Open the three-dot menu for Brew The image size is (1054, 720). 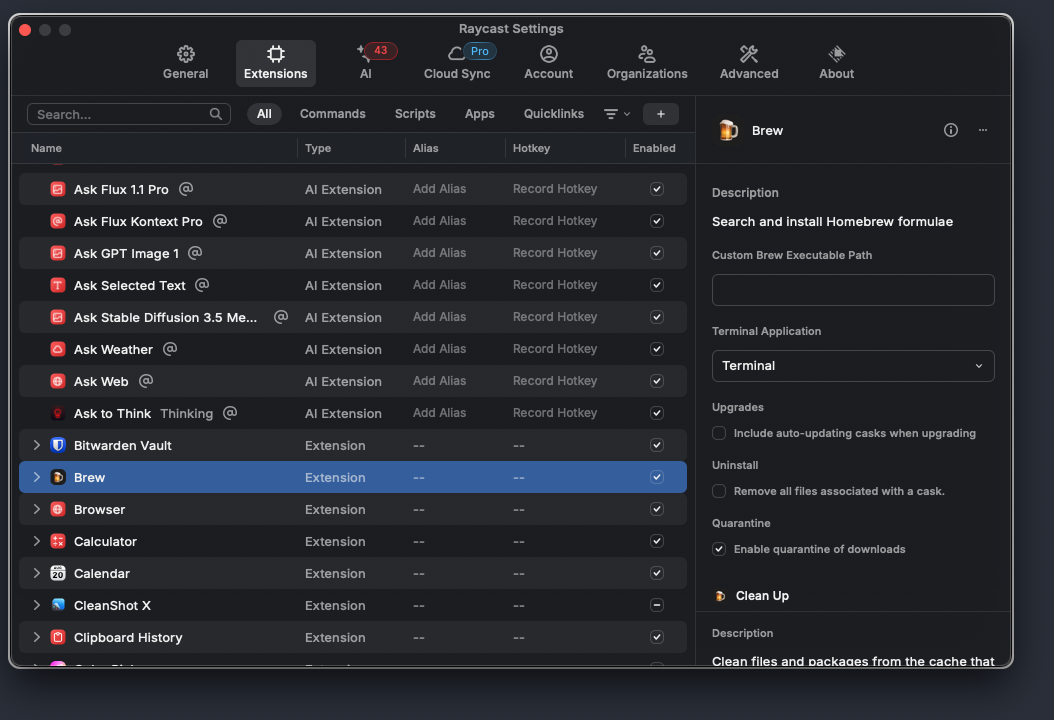point(983,130)
